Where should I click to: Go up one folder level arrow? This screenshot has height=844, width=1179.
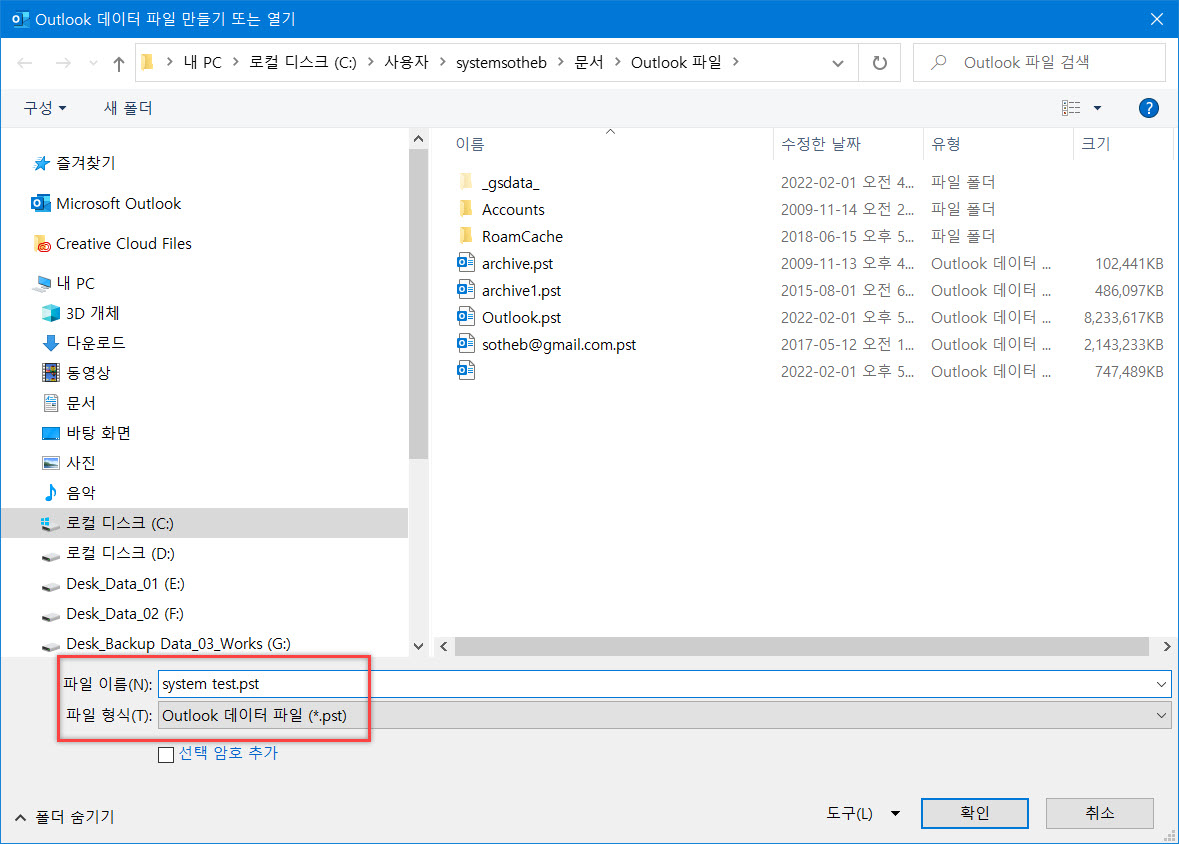pyautogui.click(x=119, y=63)
